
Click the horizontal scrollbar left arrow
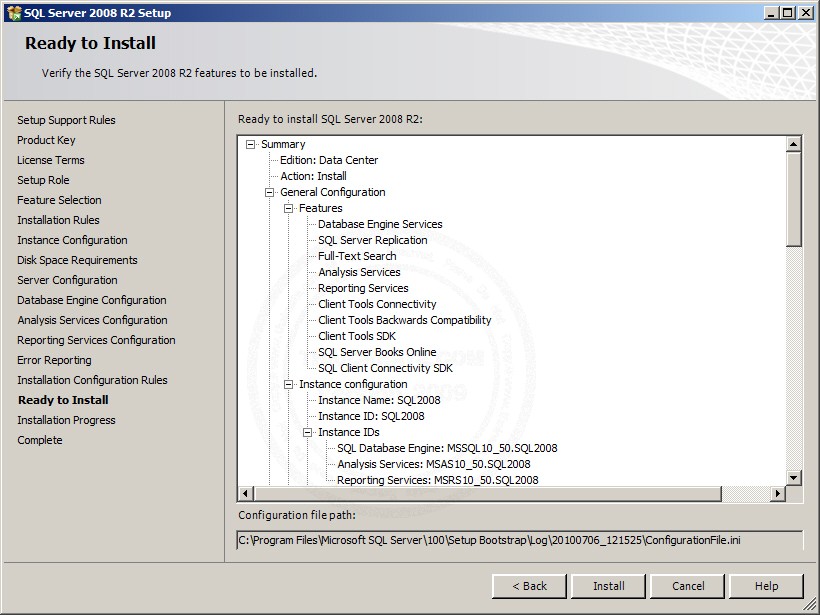coord(246,493)
